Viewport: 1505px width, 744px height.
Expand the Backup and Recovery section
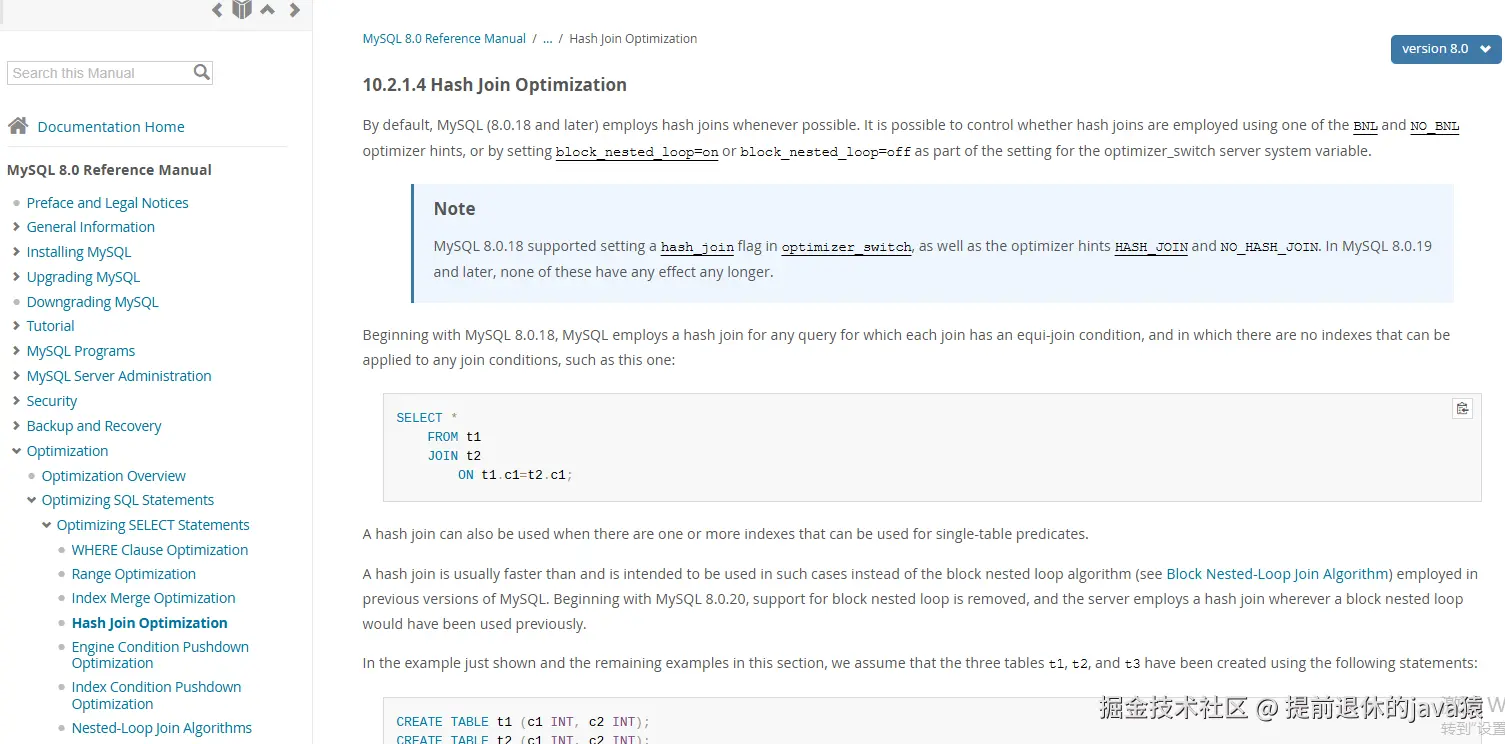point(16,426)
